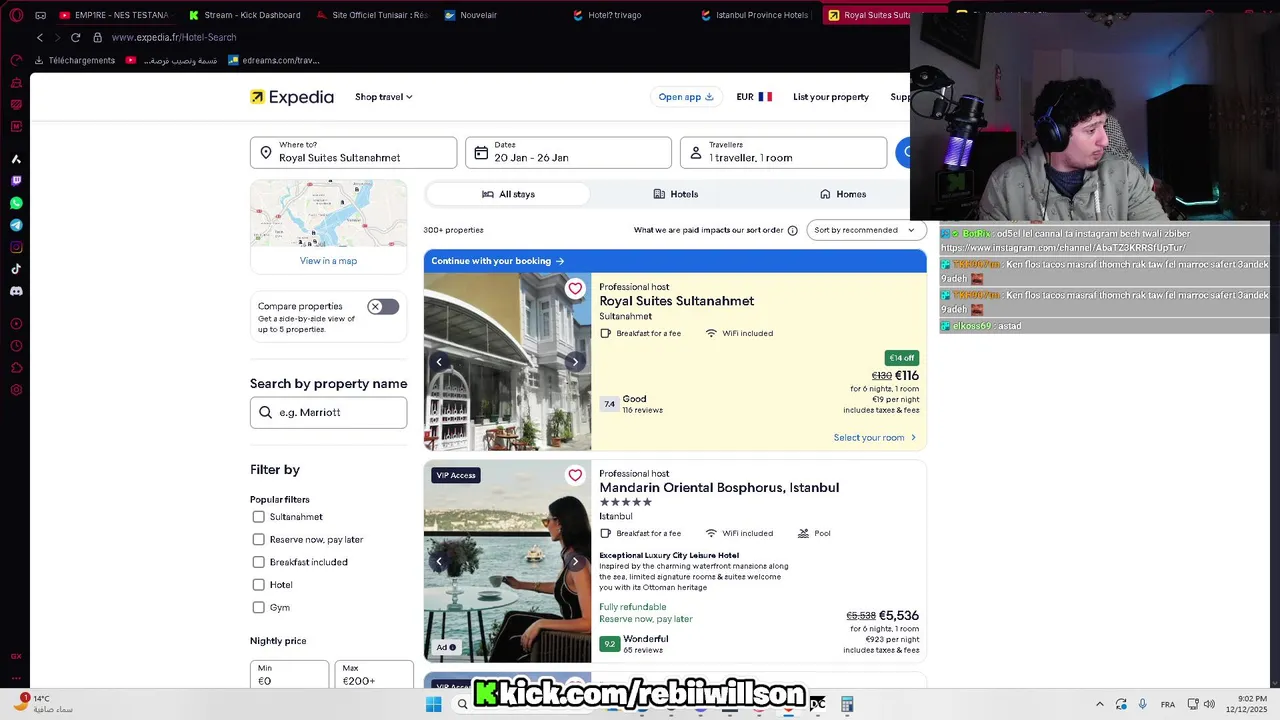This screenshot has width=1280, height=720.
Task: Reload the Expedia page
Action: click(75, 37)
